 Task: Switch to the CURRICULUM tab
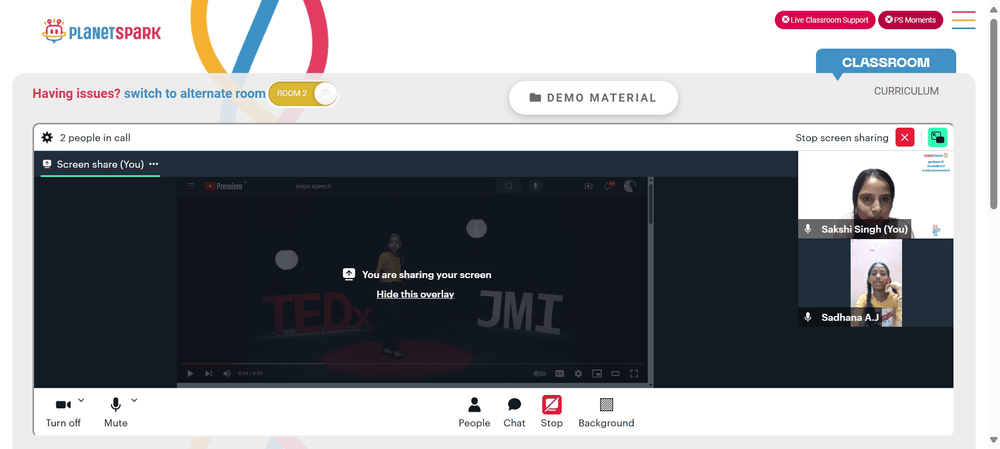[x=906, y=91]
